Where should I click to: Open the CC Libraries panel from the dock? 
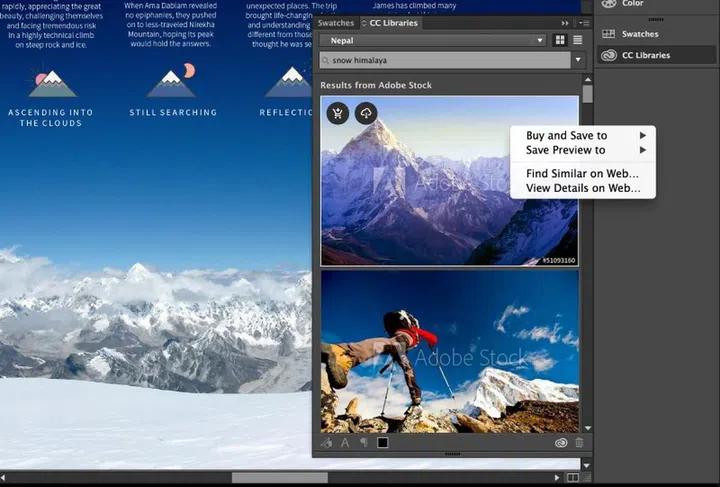646,55
